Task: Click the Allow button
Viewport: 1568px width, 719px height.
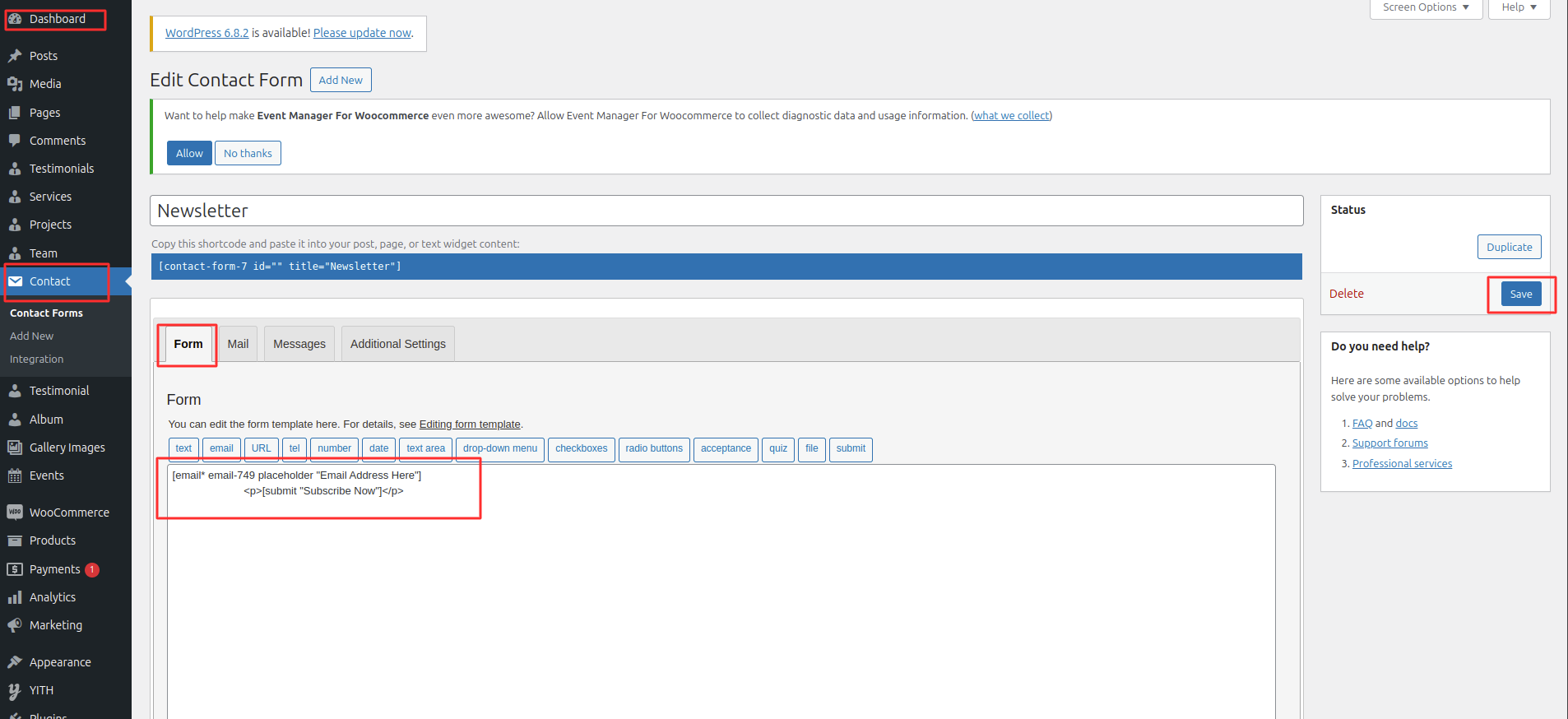Action: (x=189, y=153)
